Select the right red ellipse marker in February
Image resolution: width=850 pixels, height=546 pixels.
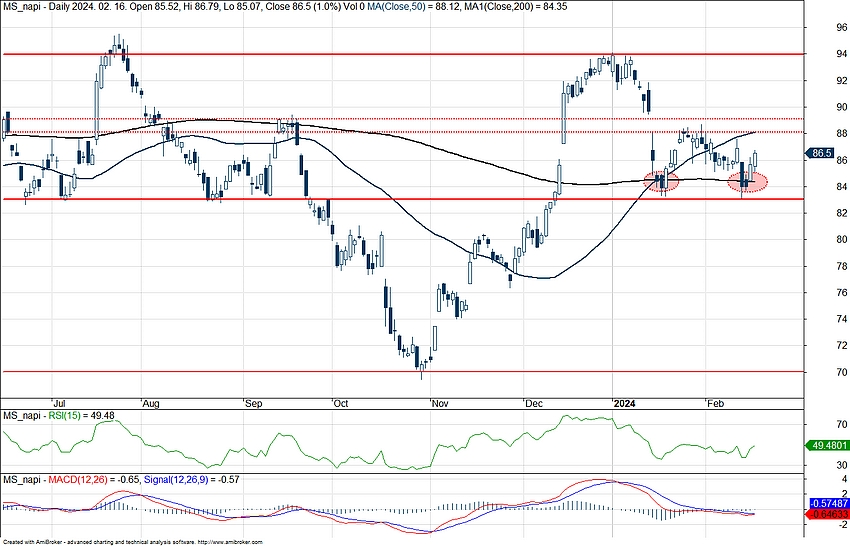tap(748, 181)
